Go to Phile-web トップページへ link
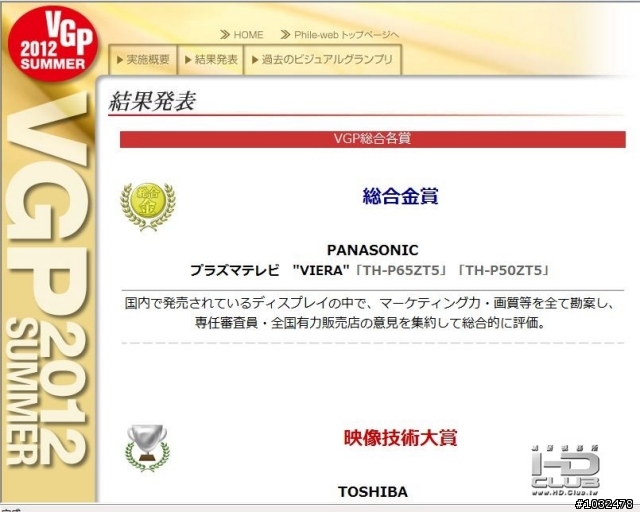Screen dimensions: 640x512 [x=347, y=35]
